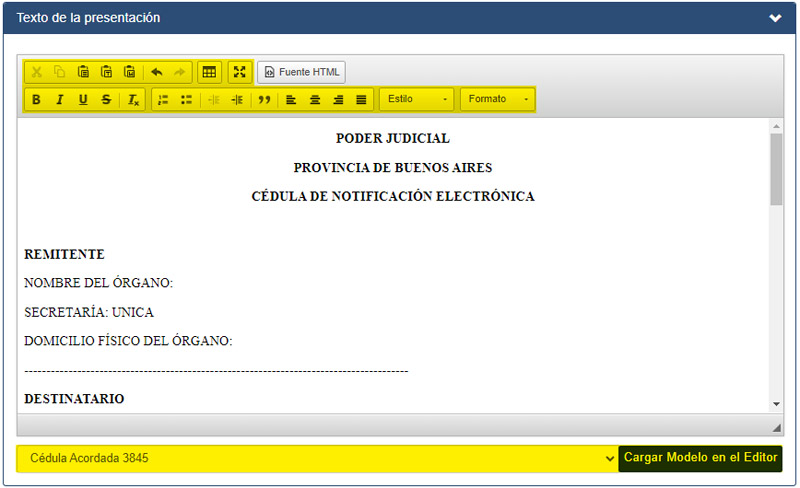Open the Estilo dropdown
Image resolution: width=800 pixels, height=488 pixels.
coord(417,100)
